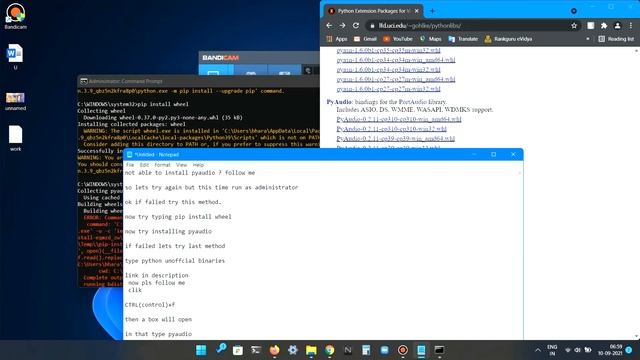The image size is (640, 360).
Task: Click the pyasn cp27m win32 wheel link
Action: click(x=389, y=89)
